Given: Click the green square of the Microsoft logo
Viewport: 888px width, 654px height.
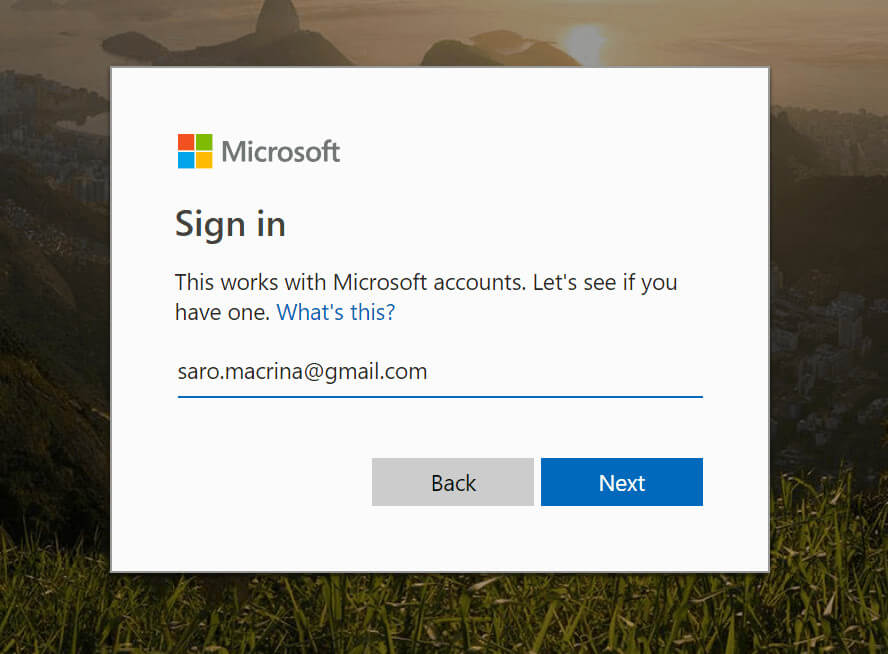Looking at the screenshot, I should click(204, 142).
